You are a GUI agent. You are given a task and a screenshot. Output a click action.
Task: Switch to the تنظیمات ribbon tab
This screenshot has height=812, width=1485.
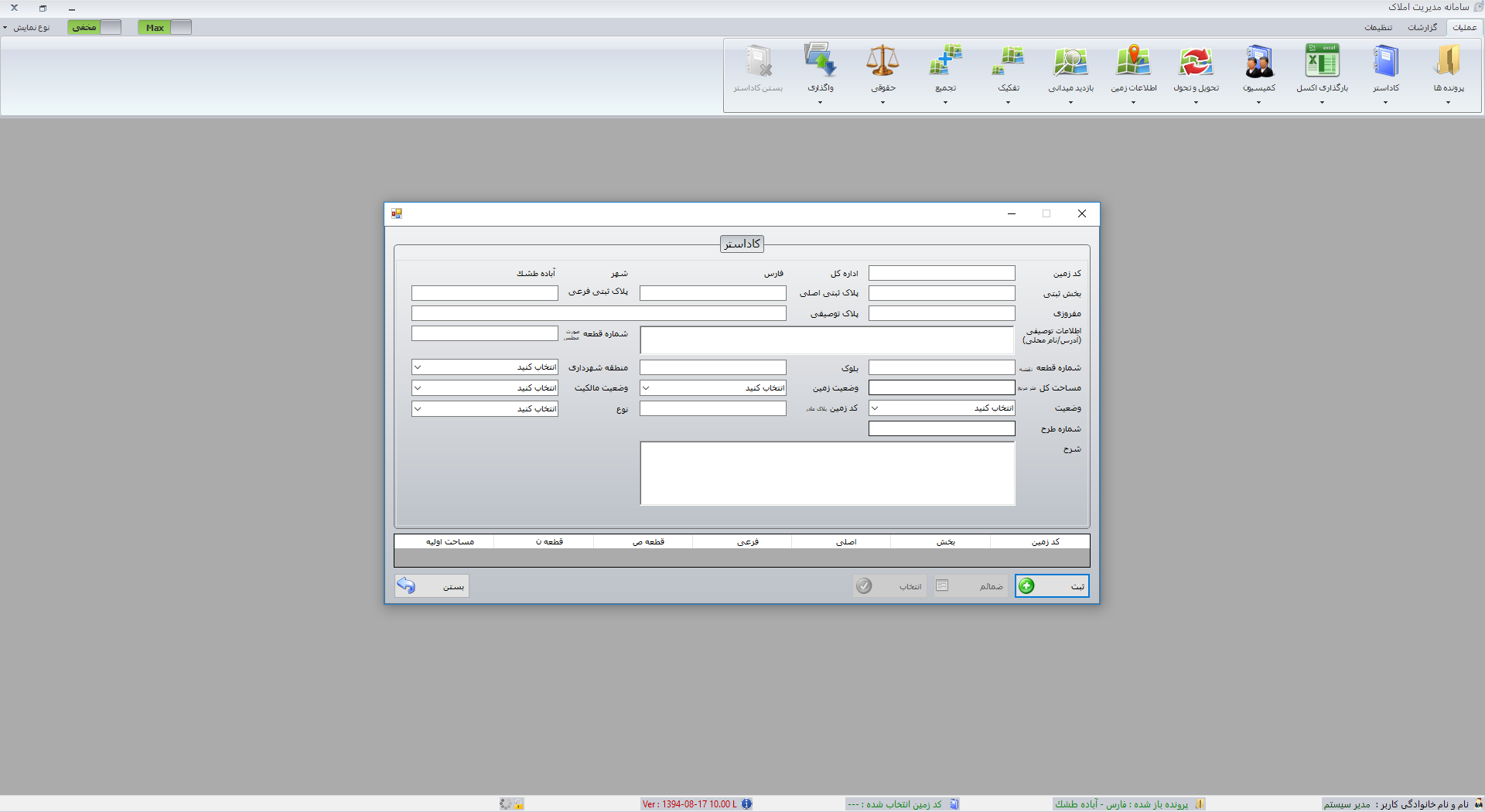point(1378,27)
